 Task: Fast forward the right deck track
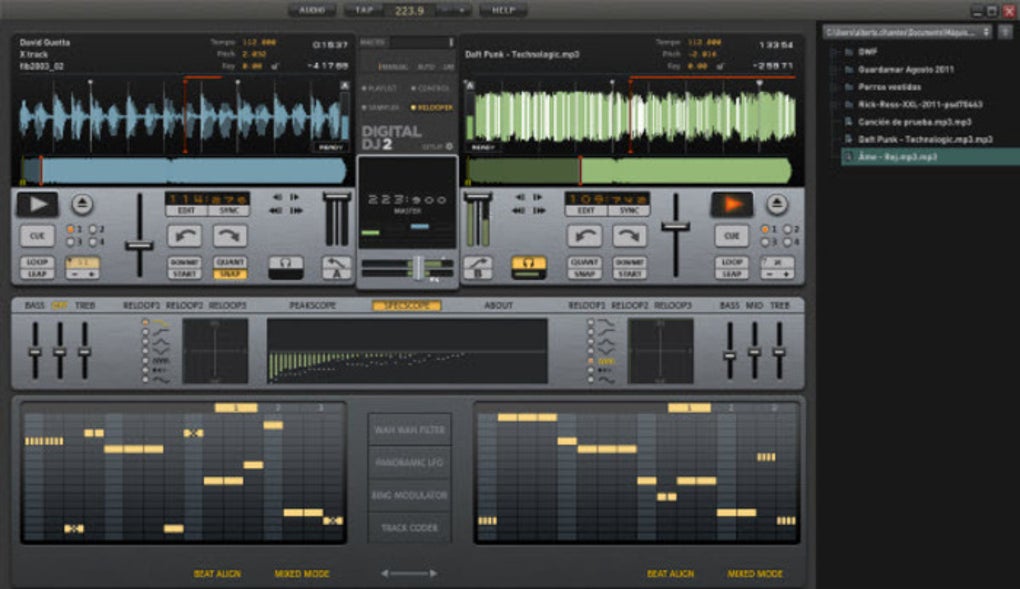[x=539, y=210]
